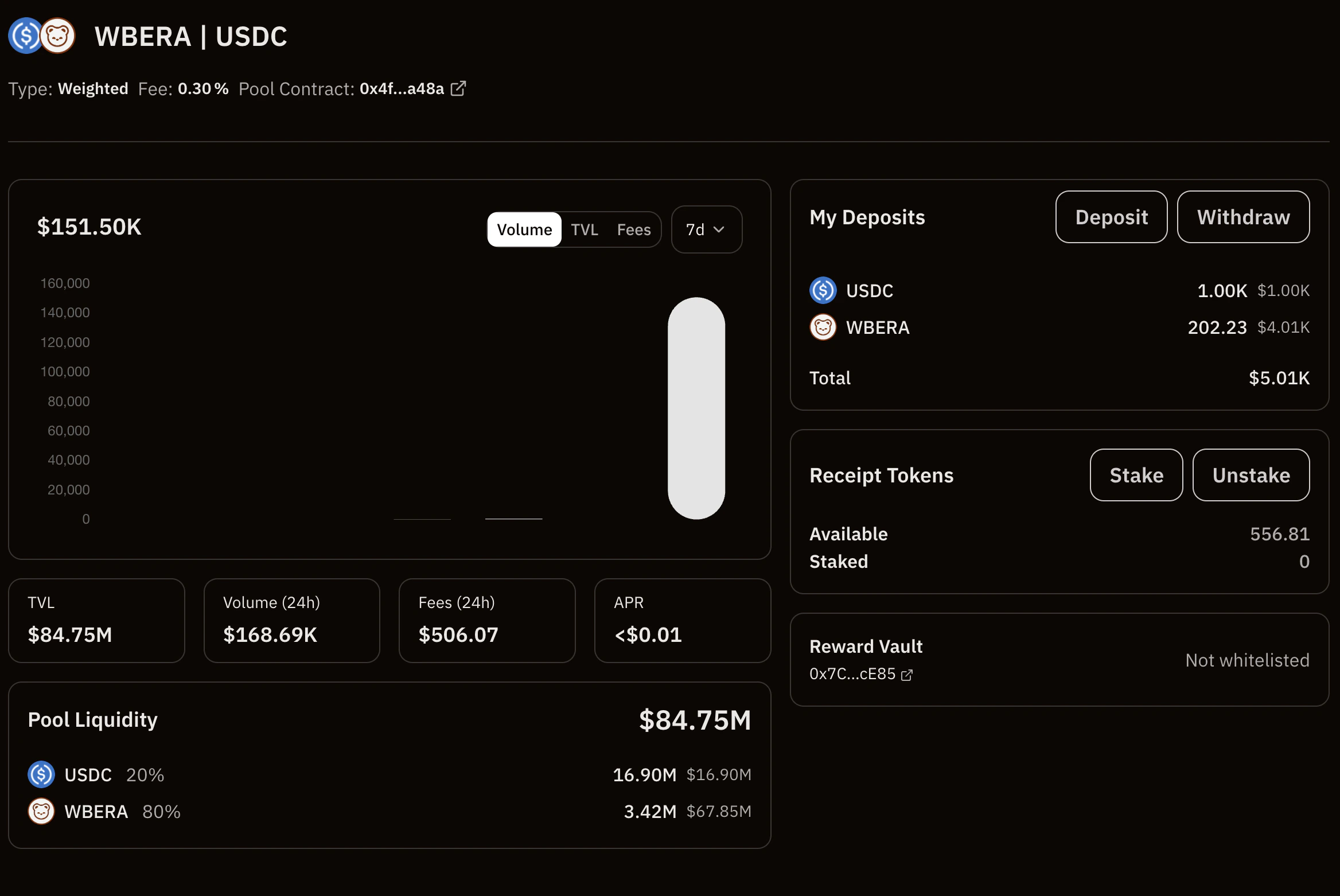Click the USDC icon in Pool Liquidity
This screenshot has height=896, width=1340.
click(41, 774)
